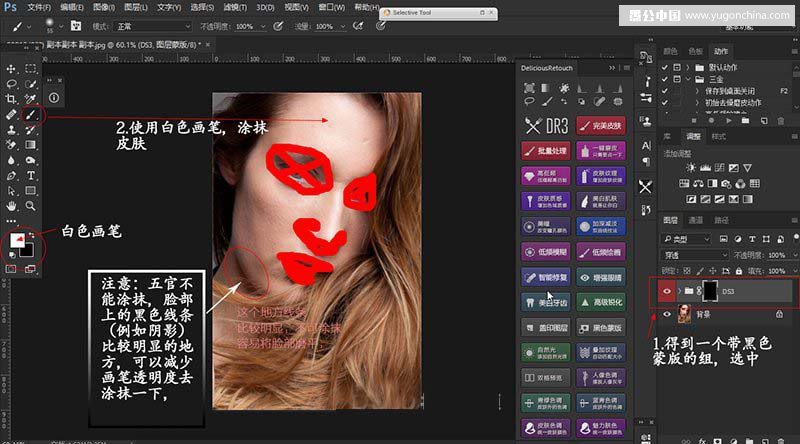Screen dimensions: 800x444
Task: Toggle dialog box for 默认动作 set
Action: pyautogui.click(x=677, y=67)
